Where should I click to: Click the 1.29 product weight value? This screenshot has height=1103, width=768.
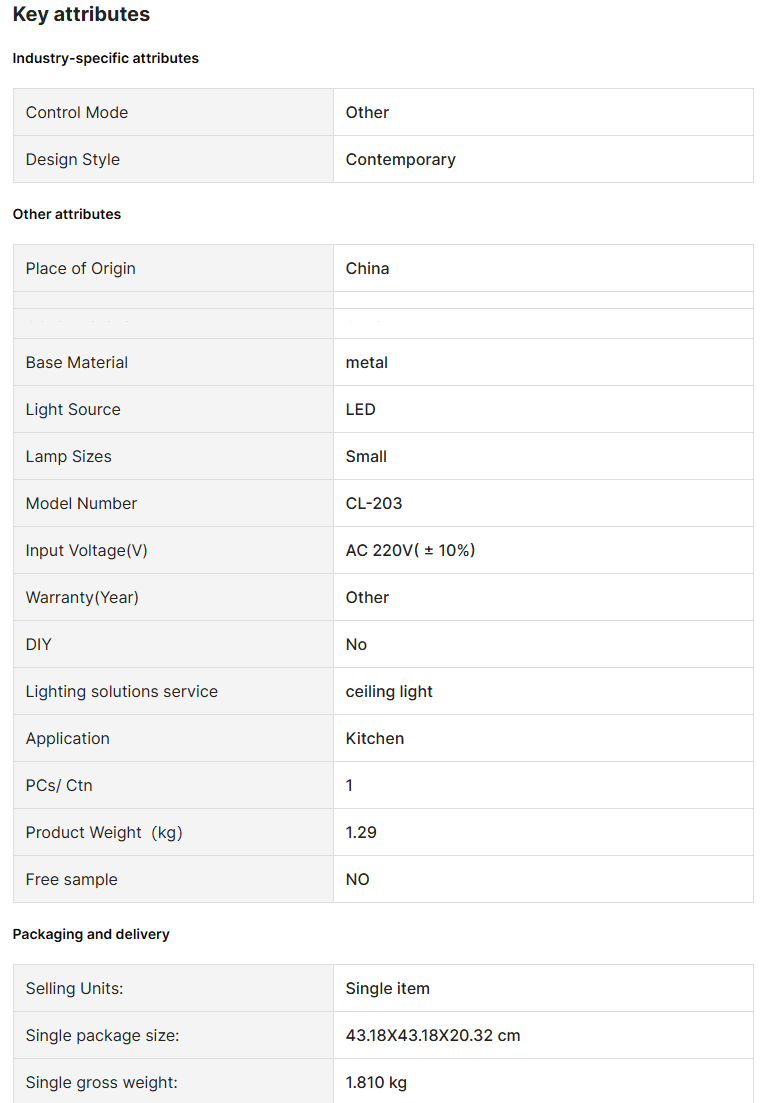tap(361, 832)
